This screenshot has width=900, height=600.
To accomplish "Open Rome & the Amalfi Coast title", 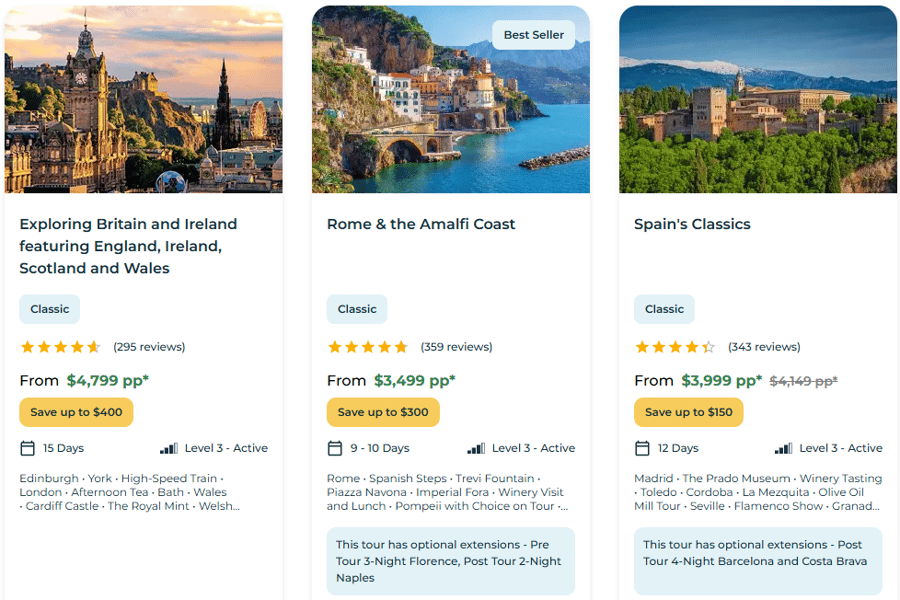I will (421, 224).
